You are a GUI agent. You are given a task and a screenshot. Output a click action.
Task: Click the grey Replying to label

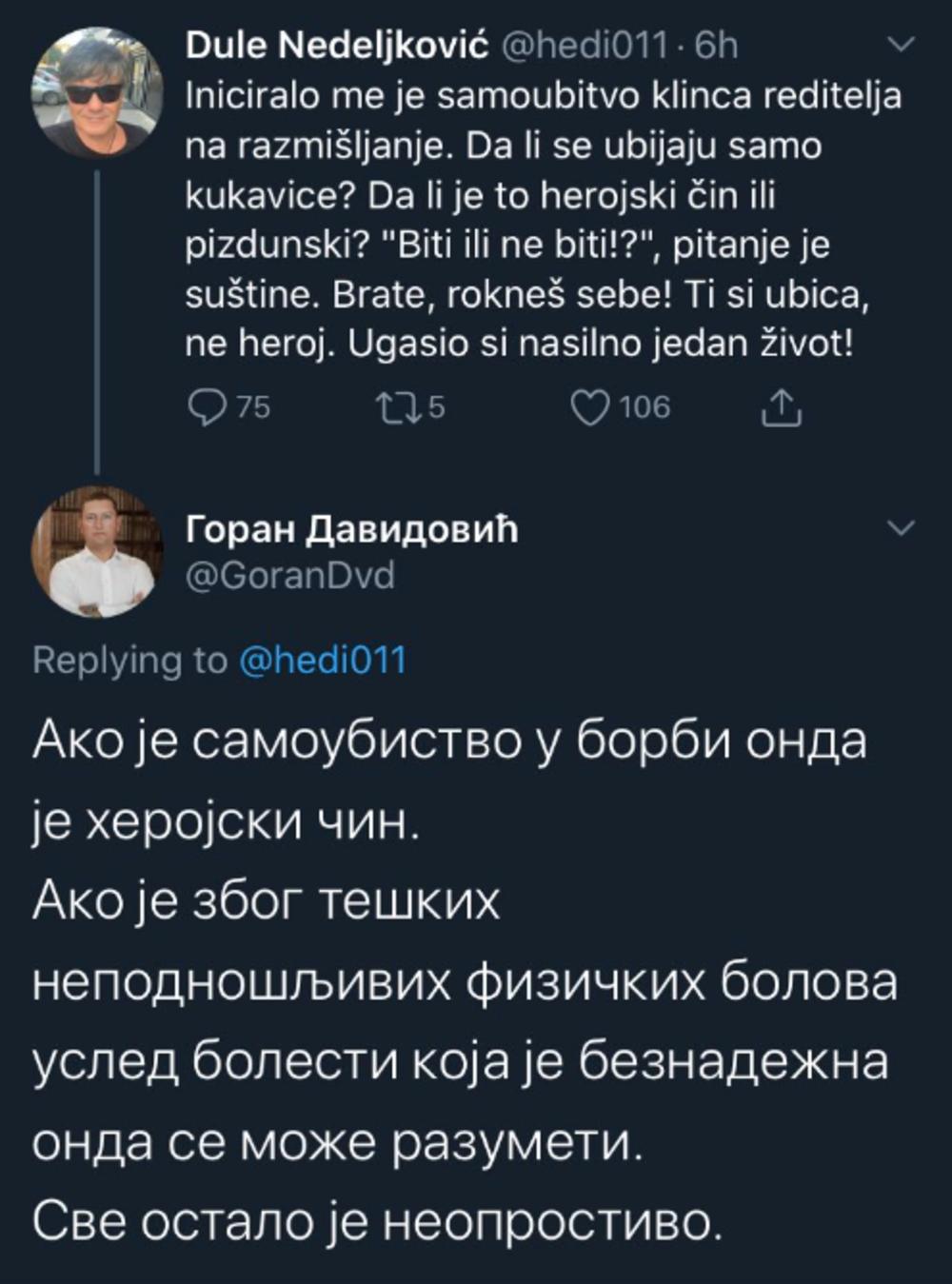pyautogui.click(x=129, y=660)
